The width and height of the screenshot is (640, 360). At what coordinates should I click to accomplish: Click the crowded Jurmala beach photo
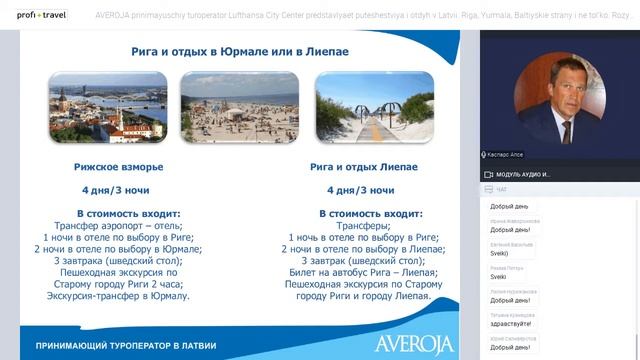(240, 107)
